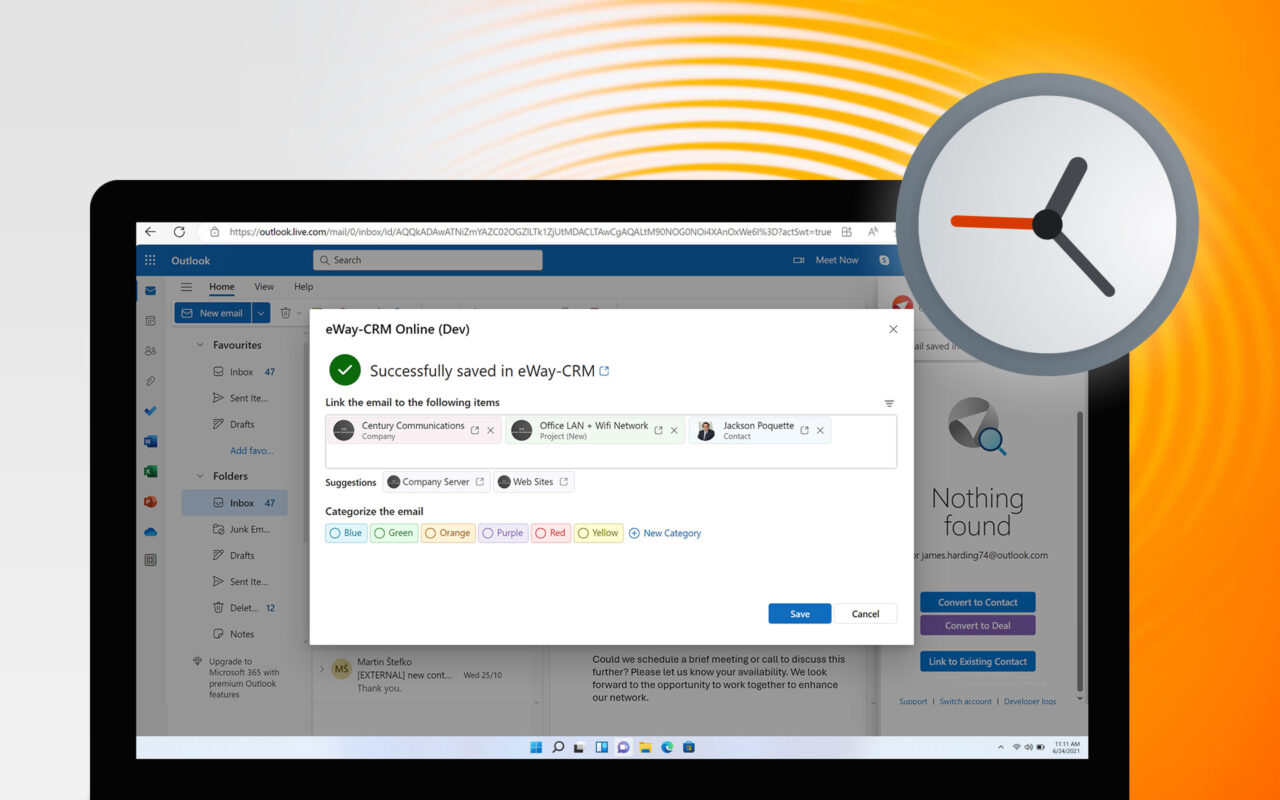
Task: Remove the Century Communications link
Action: [x=490, y=431]
